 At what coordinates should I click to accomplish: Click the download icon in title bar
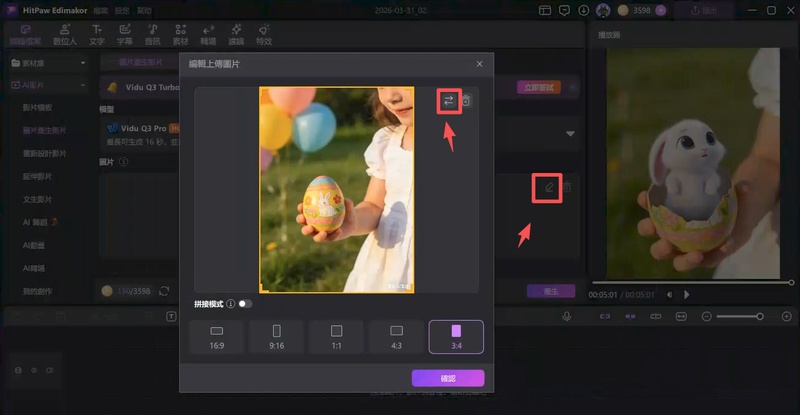click(584, 10)
